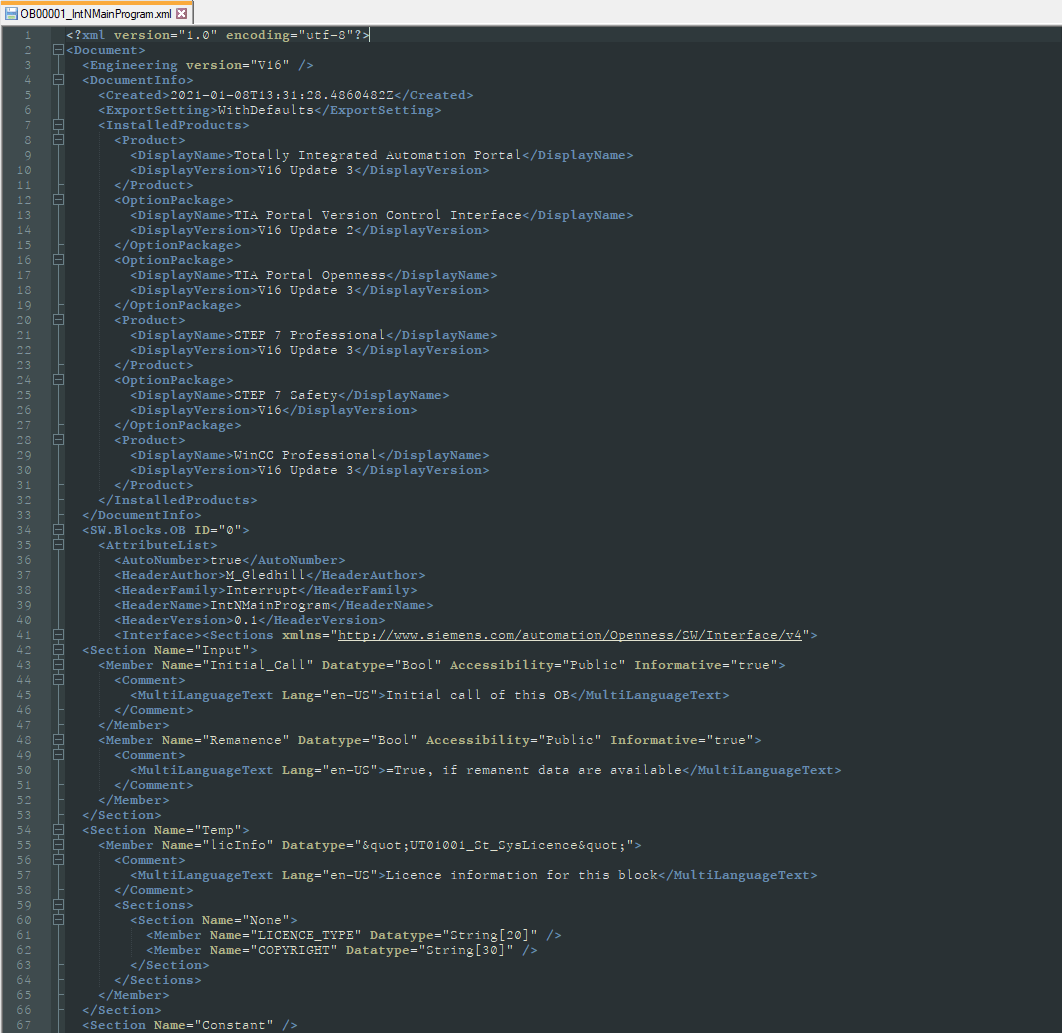Click the text "=True, if remanent data are available"
This screenshot has height=1033, width=1062.
tap(534, 770)
